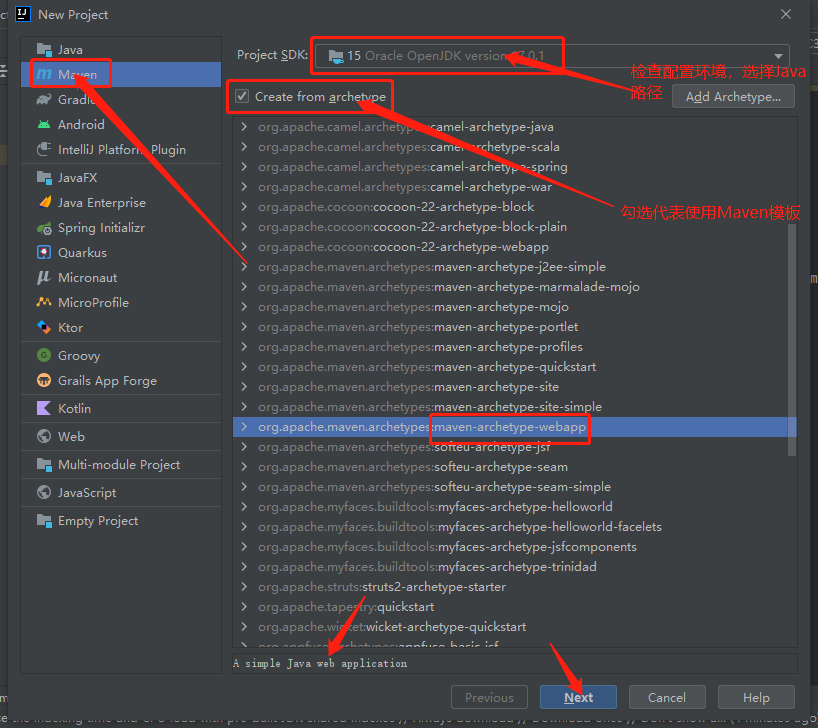Choose the Grails App Forge icon

pos(44,380)
